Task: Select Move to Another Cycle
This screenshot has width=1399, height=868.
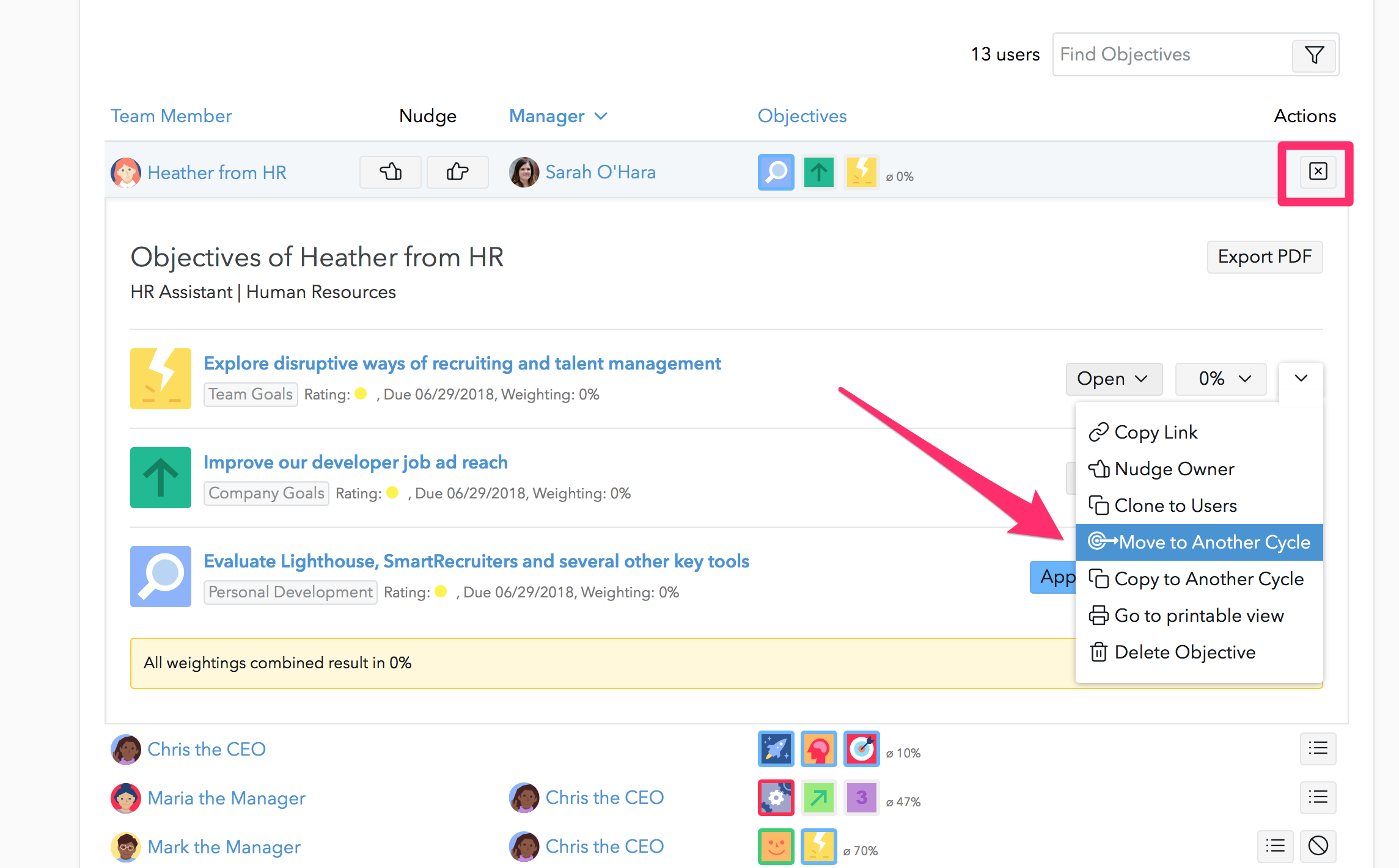Action: 1199,542
